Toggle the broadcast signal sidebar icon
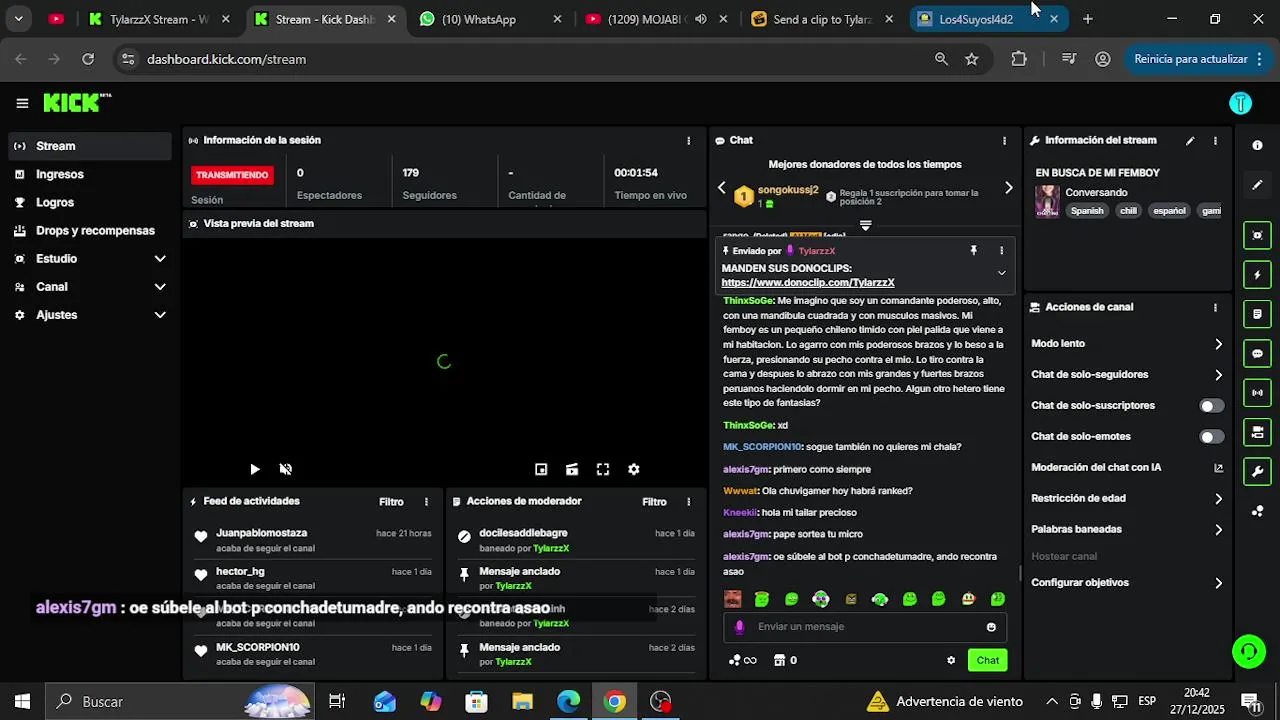Image resolution: width=1280 pixels, height=720 pixels. pyautogui.click(x=1257, y=393)
